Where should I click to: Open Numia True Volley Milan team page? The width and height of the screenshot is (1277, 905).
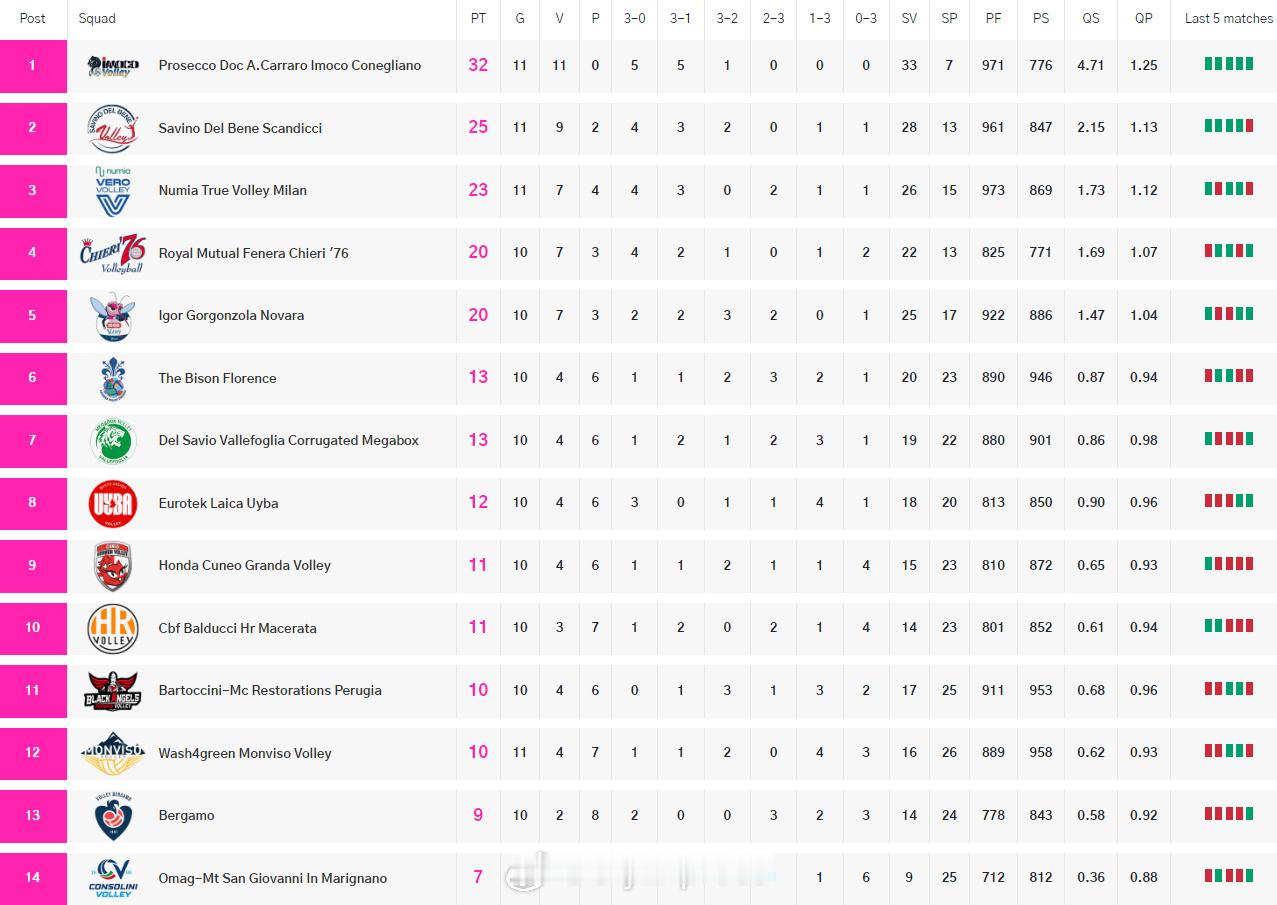click(x=233, y=191)
